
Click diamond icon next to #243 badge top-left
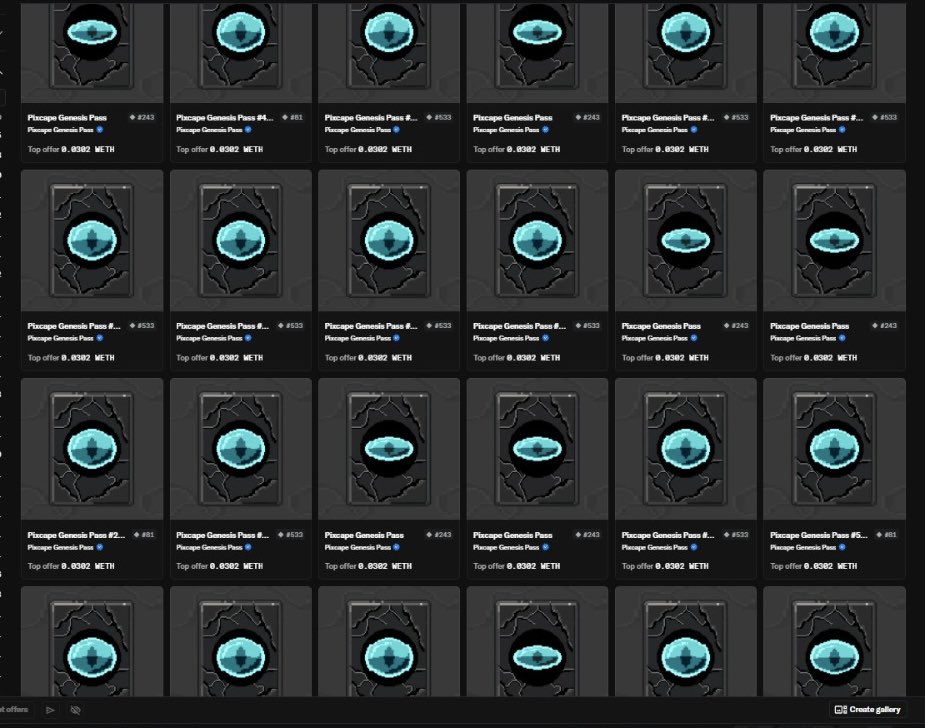click(x=133, y=117)
